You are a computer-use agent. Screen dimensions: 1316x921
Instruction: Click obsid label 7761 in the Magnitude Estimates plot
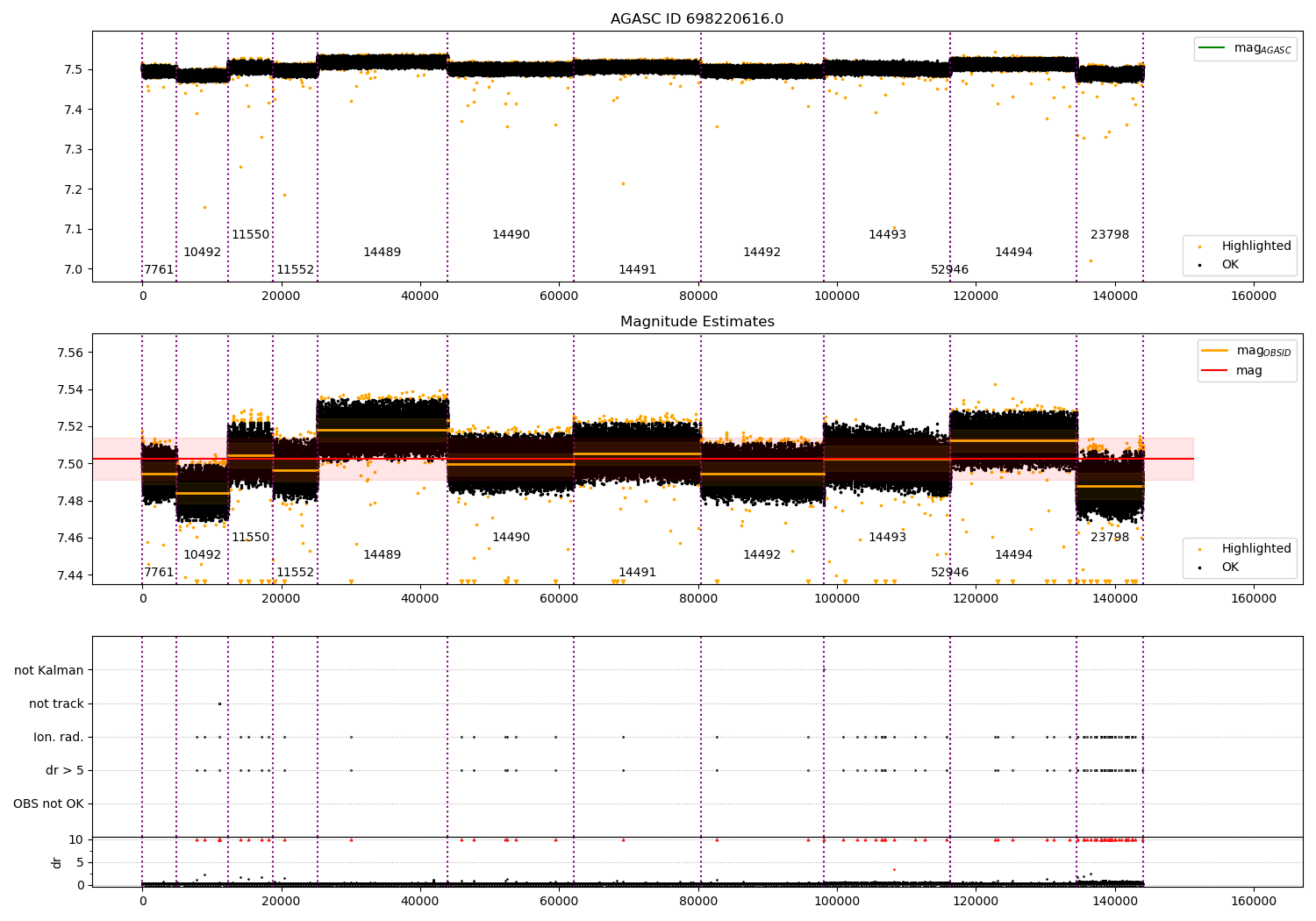click(x=159, y=572)
